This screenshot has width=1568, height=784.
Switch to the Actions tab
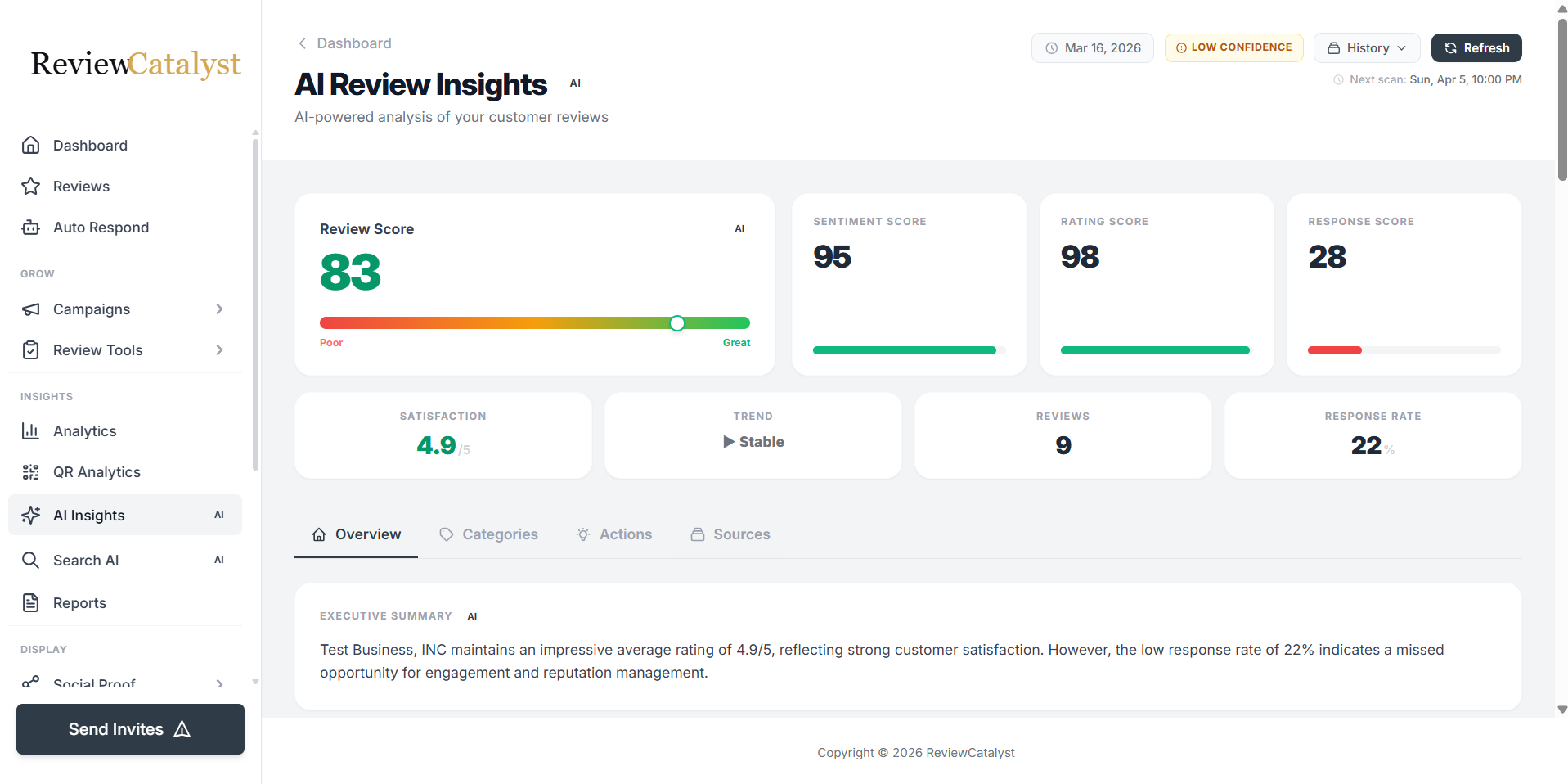coord(615,534)
